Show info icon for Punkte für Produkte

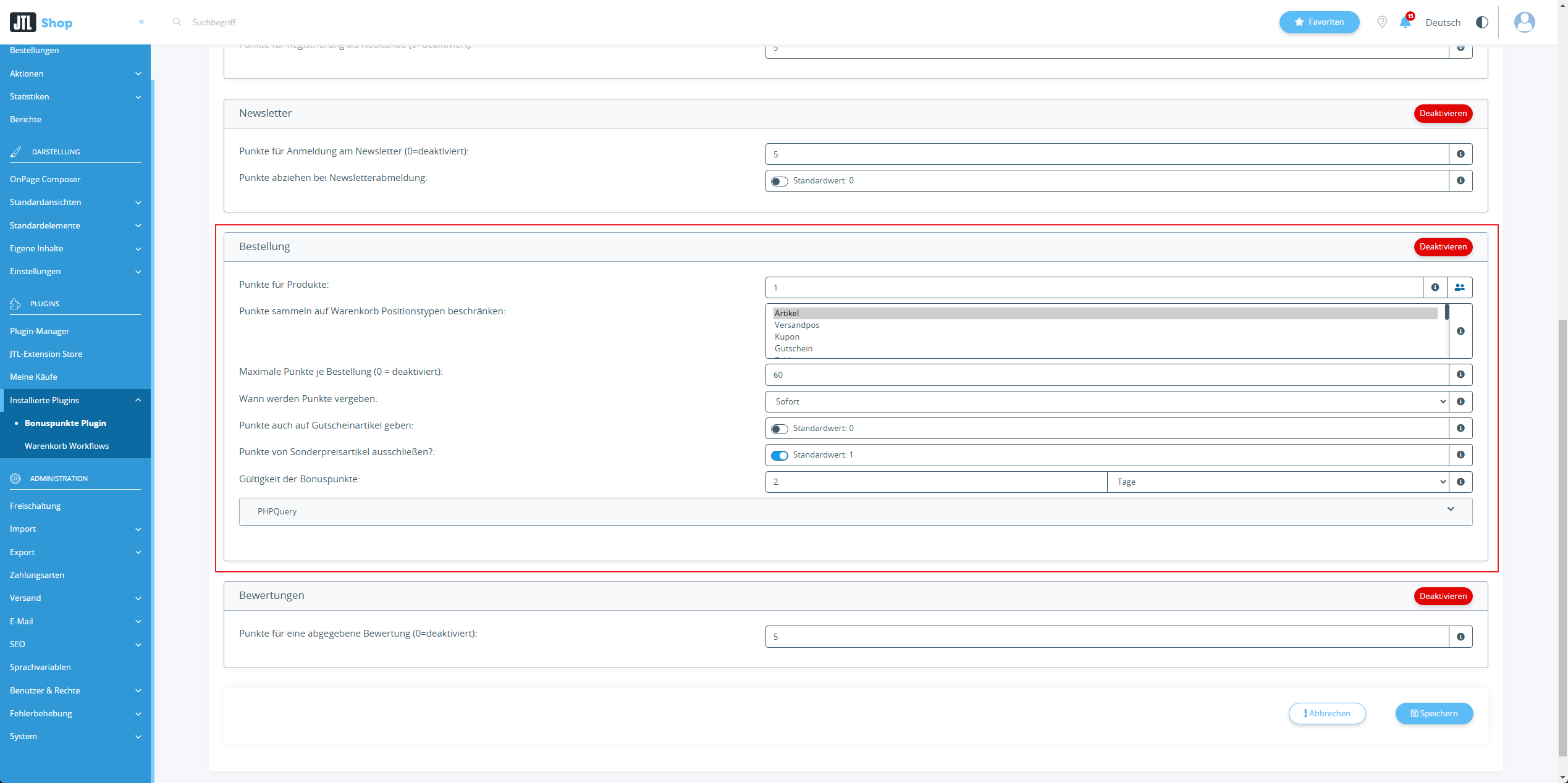[x=1435, y=287]
